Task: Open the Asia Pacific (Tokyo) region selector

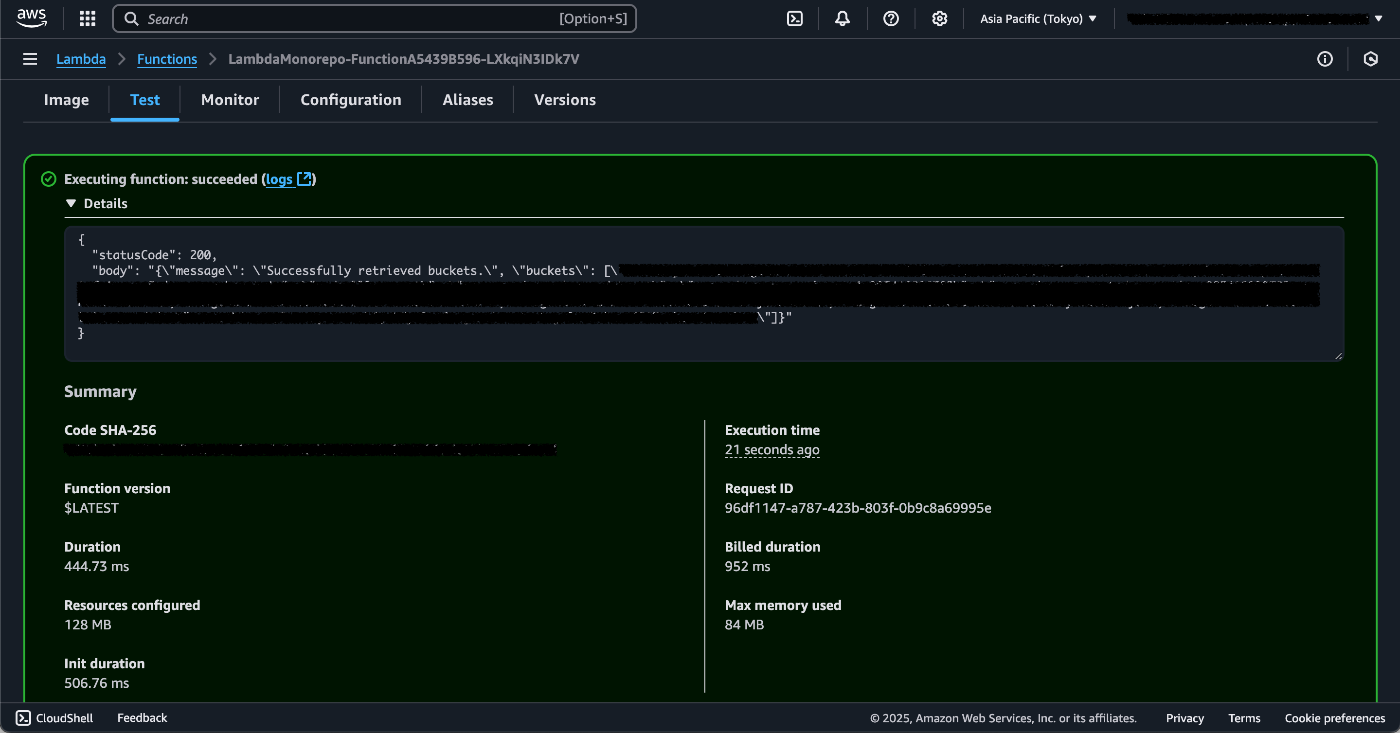Action: [1037, 17]
